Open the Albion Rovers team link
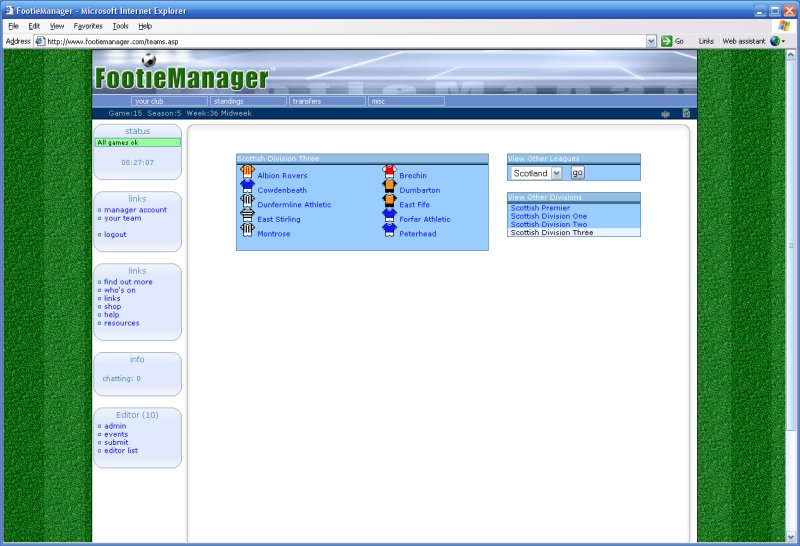 coord(282,176)
